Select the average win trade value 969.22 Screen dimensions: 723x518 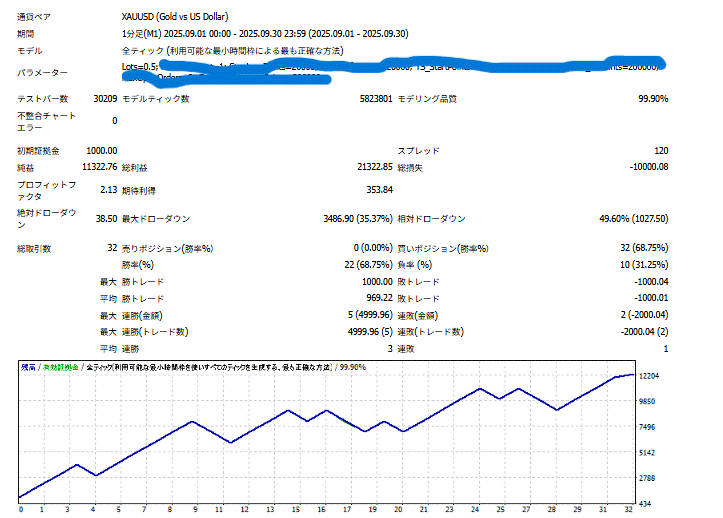[379, 298]
